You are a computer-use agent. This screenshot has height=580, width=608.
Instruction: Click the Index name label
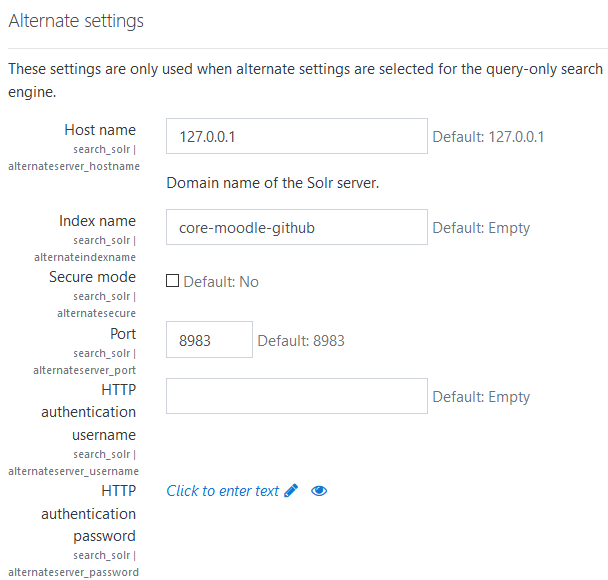97,221
